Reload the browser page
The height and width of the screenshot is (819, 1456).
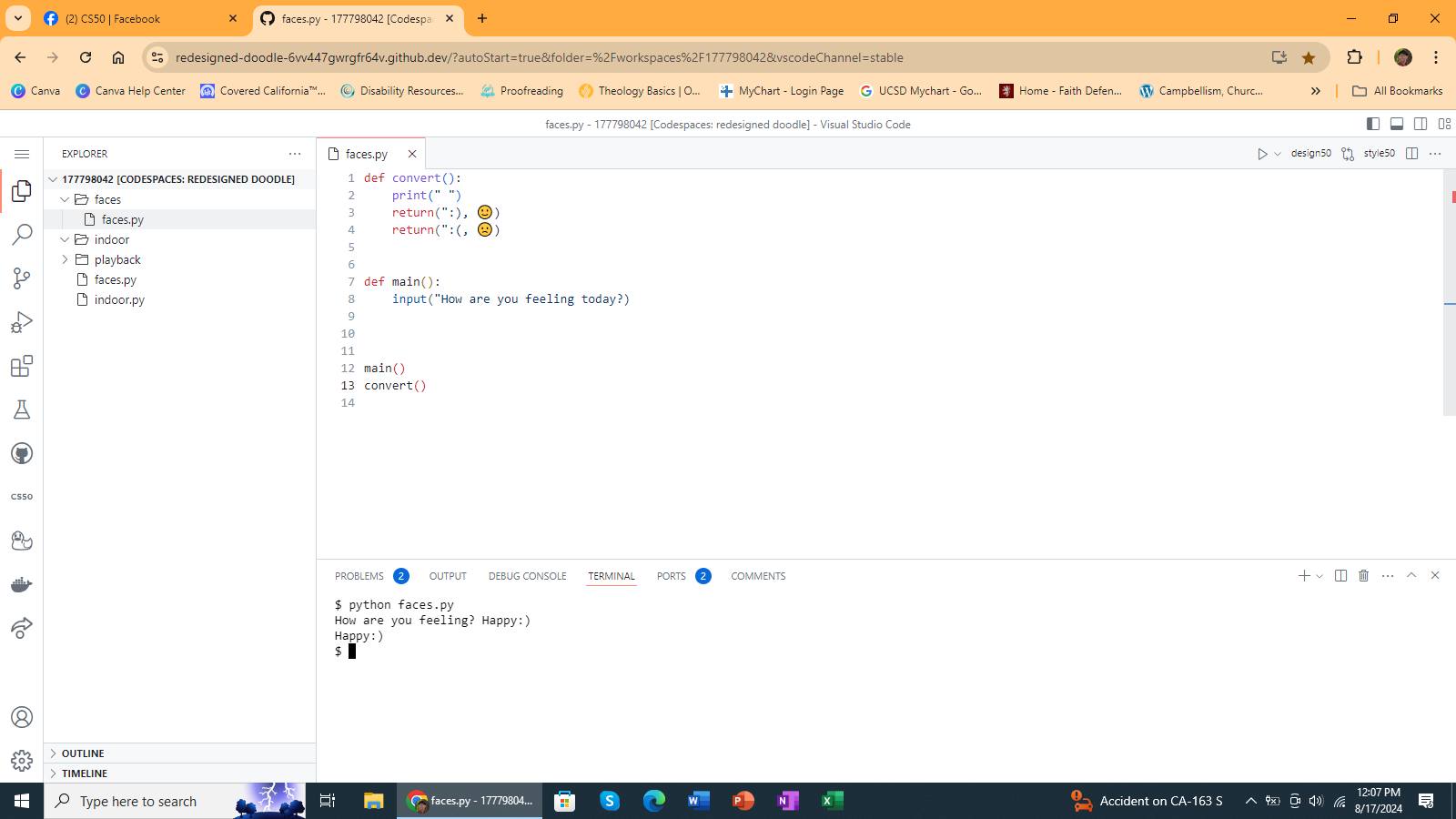click(x=86, y=57)
